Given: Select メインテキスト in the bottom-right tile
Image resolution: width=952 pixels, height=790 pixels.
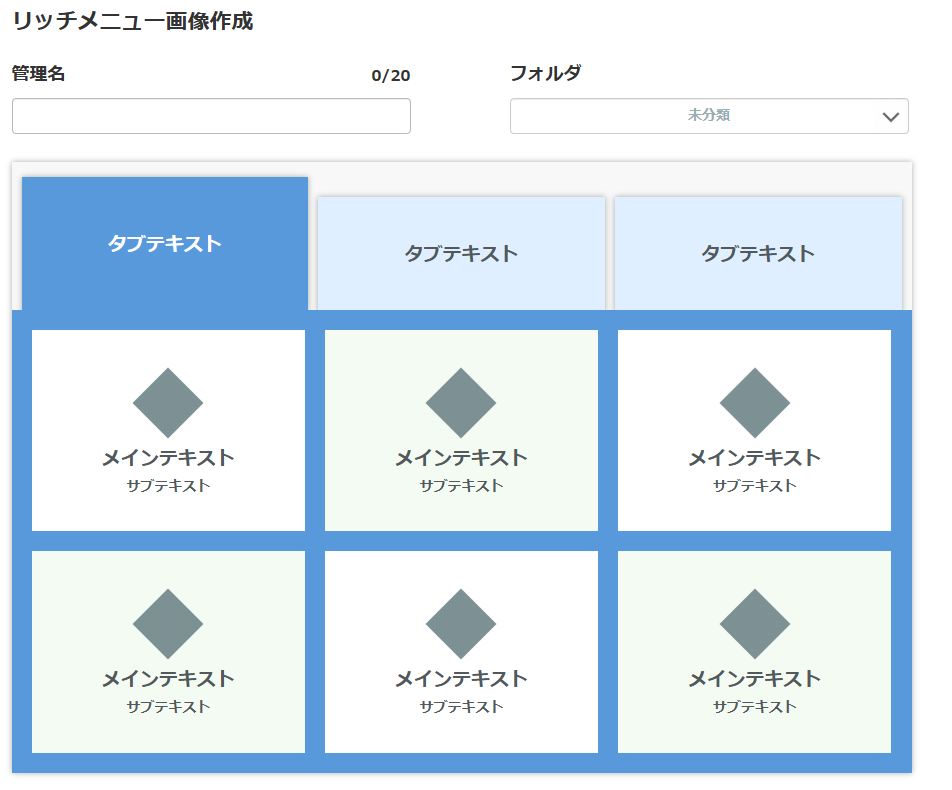Looking at the screenshot, I should pos(755,679).
